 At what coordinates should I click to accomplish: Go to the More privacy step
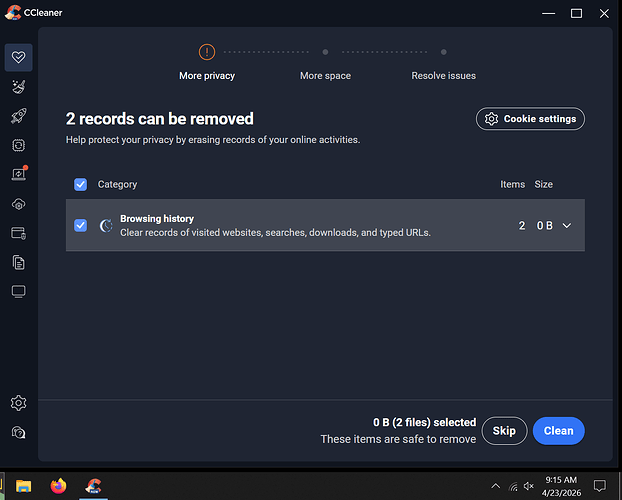click(207, 76)
